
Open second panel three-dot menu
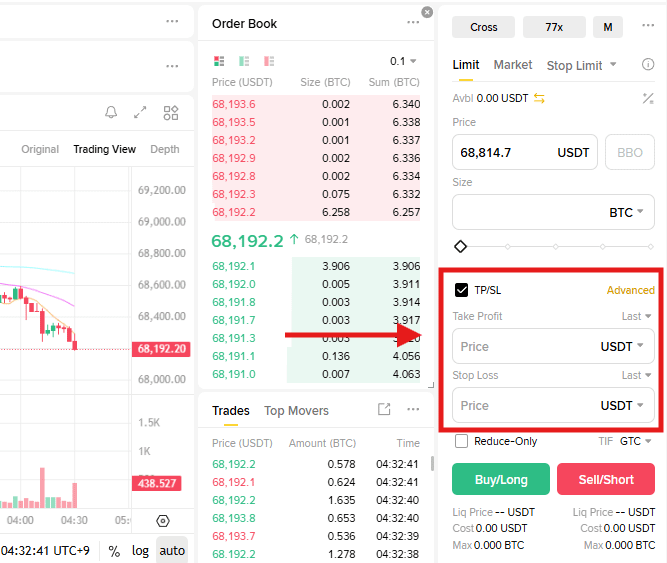[172, 66]
